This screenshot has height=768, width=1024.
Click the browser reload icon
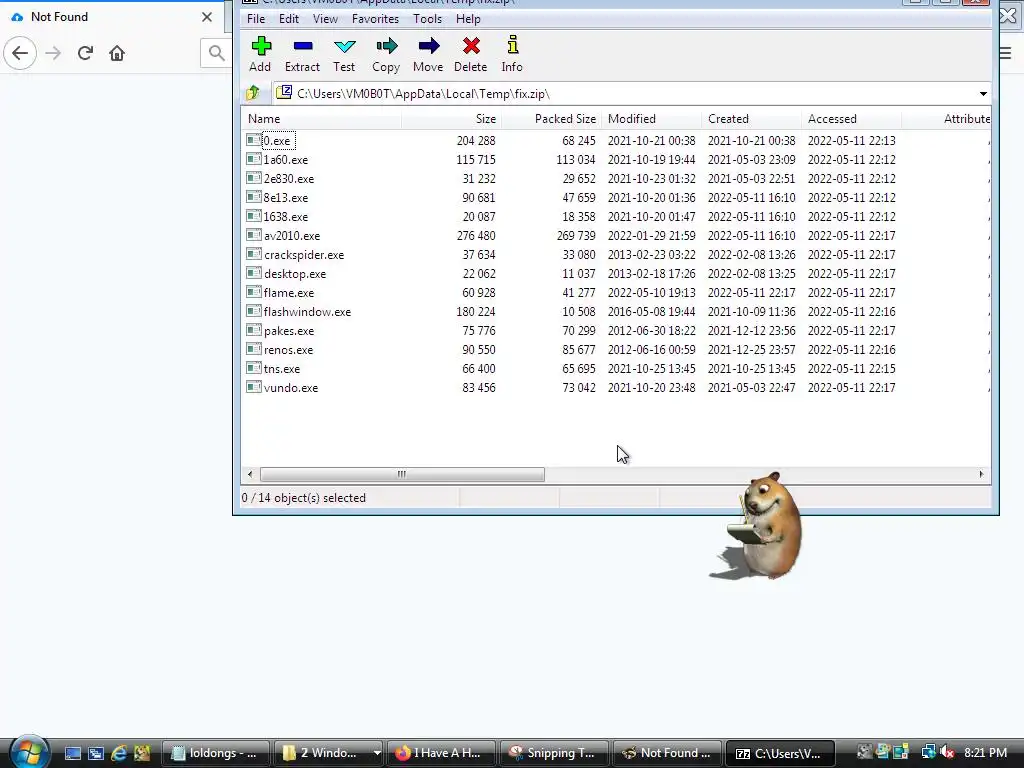pyautogui.click(x=85, y=53)
